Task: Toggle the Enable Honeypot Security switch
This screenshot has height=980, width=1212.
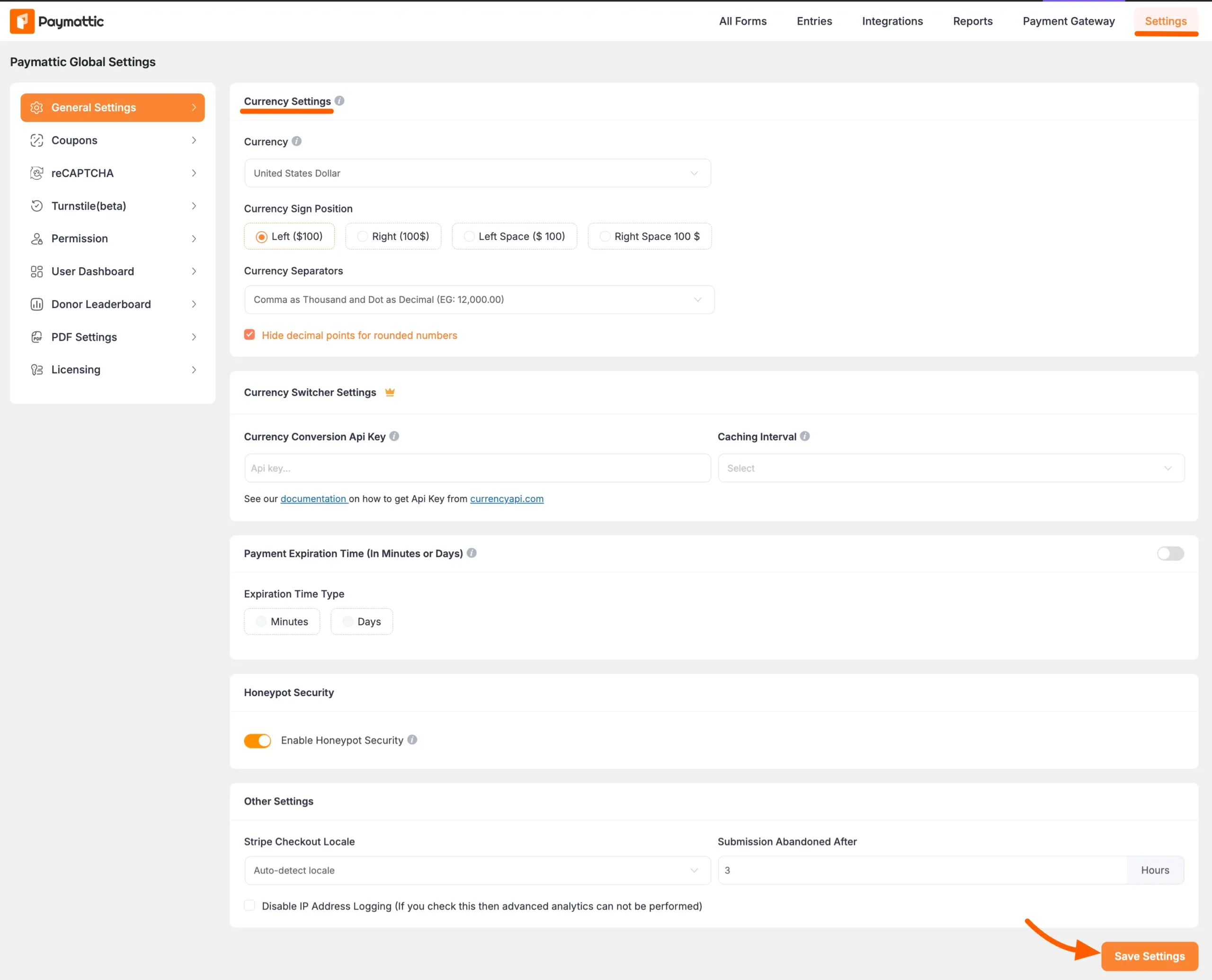Action: pyautogui.click(x=258, y=741)
